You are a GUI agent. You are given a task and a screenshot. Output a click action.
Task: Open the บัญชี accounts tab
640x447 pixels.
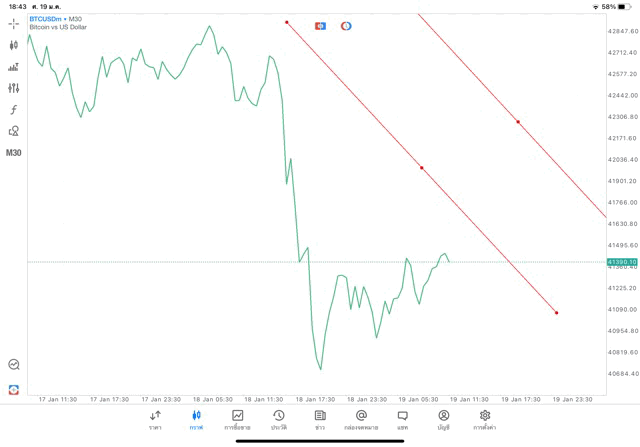pyautogui.click(x=443, y=420)
